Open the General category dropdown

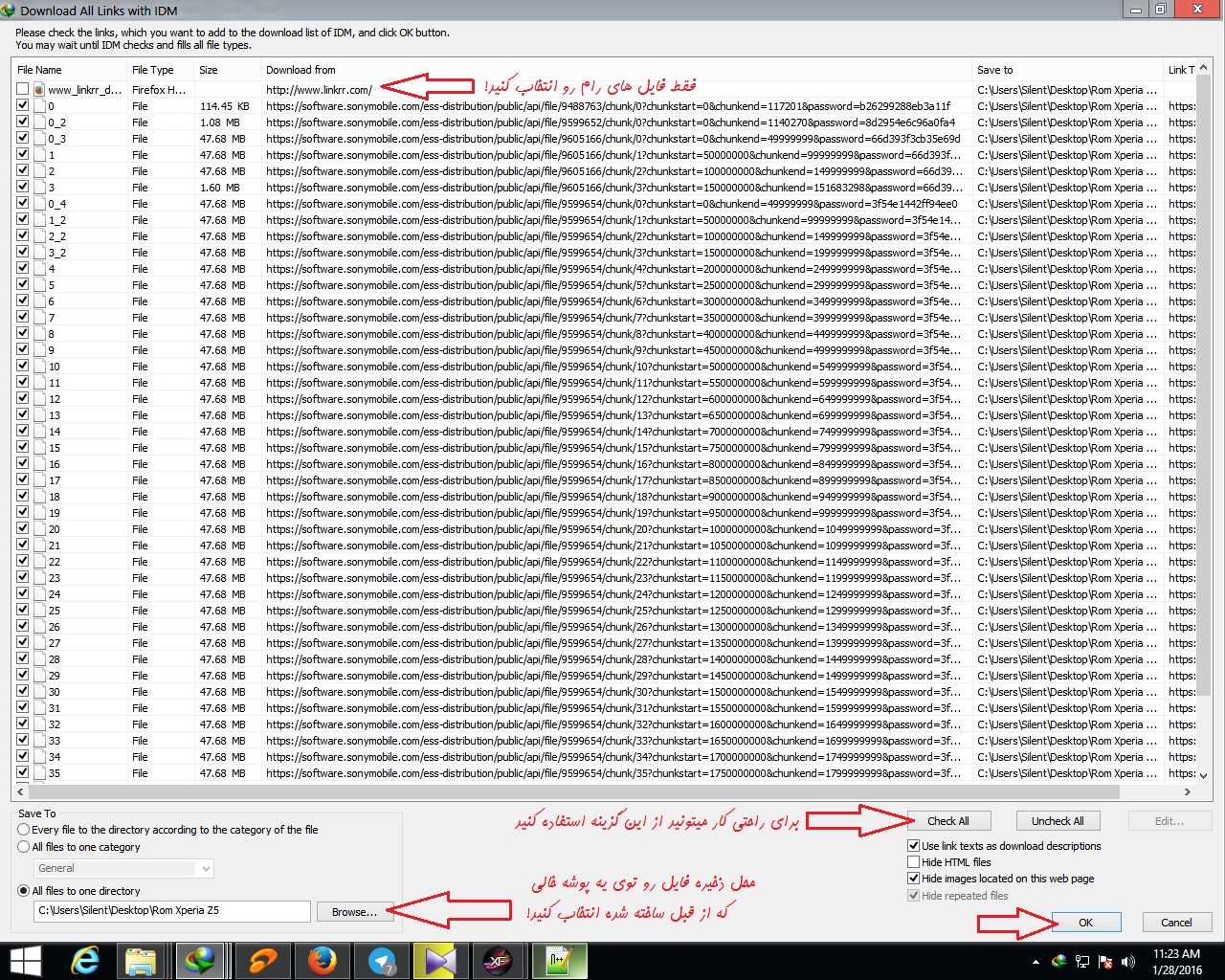(x=123, y=868)
